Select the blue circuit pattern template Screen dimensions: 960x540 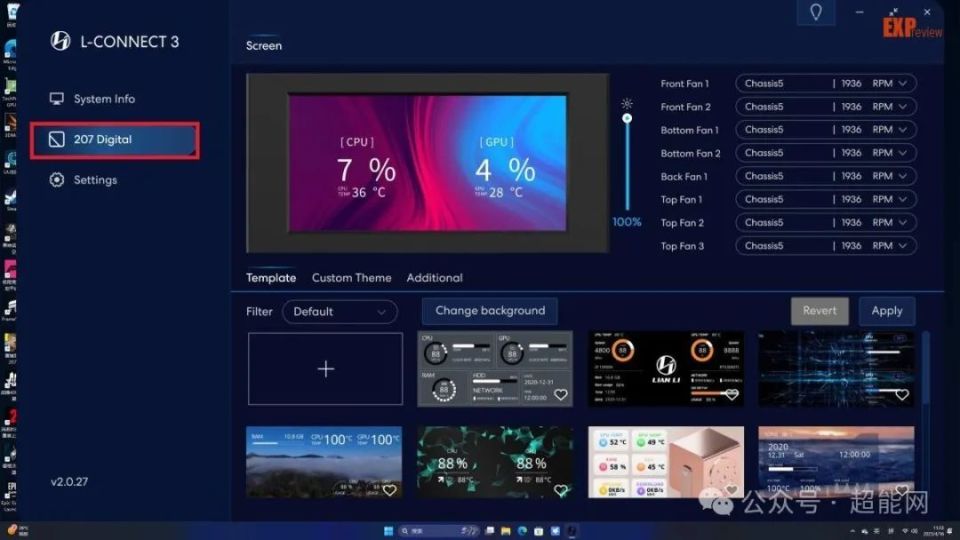coord(836,369)
